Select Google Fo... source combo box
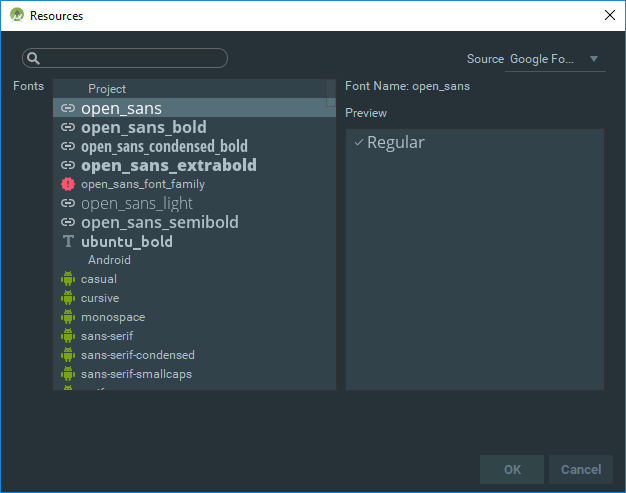626x493 pixels. [x=555, y=59]
